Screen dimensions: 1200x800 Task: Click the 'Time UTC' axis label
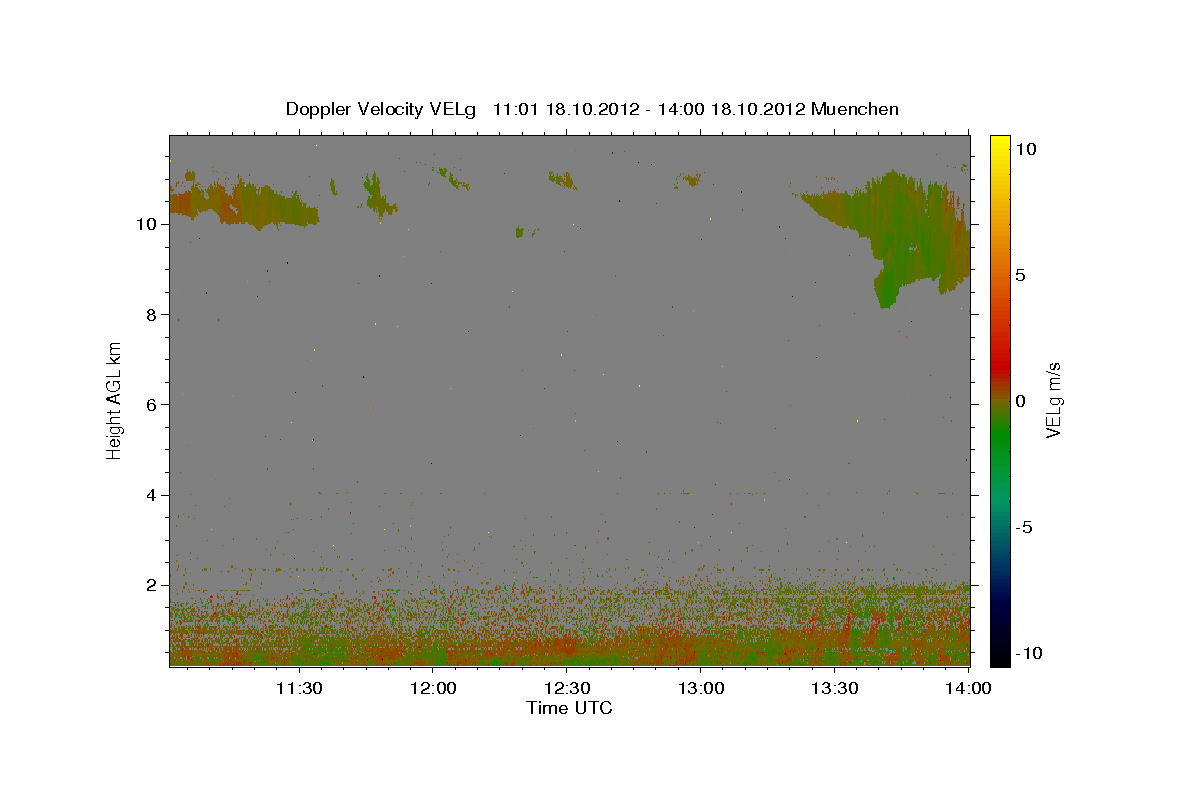click(569, 708)
